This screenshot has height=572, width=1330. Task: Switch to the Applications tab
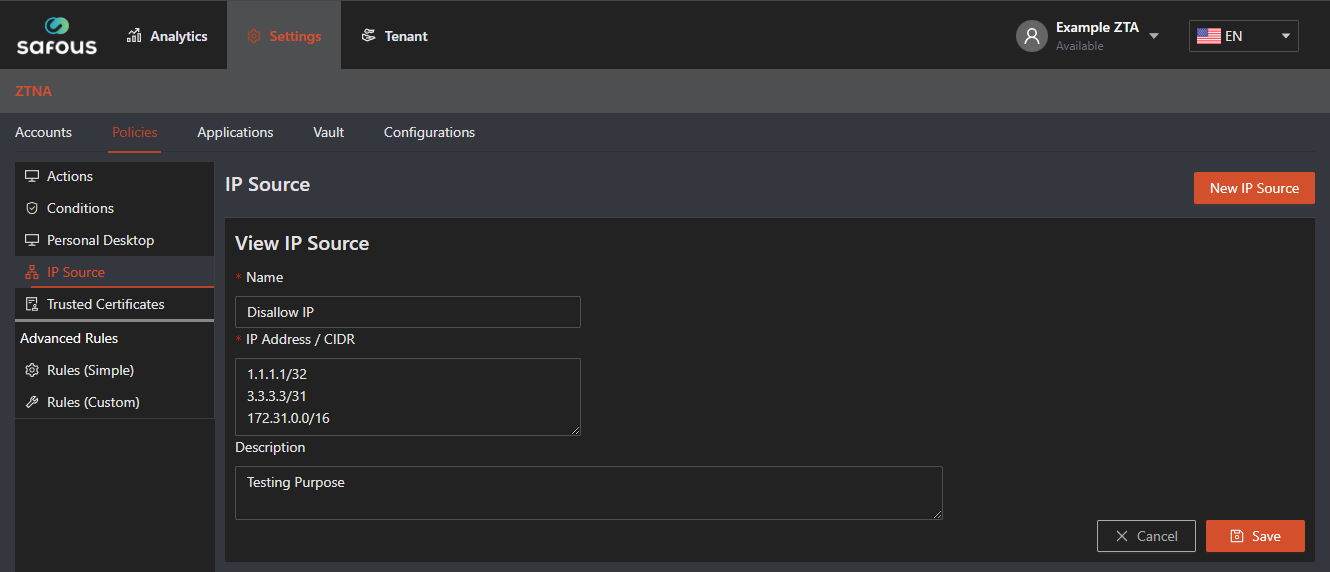[235, 132]
